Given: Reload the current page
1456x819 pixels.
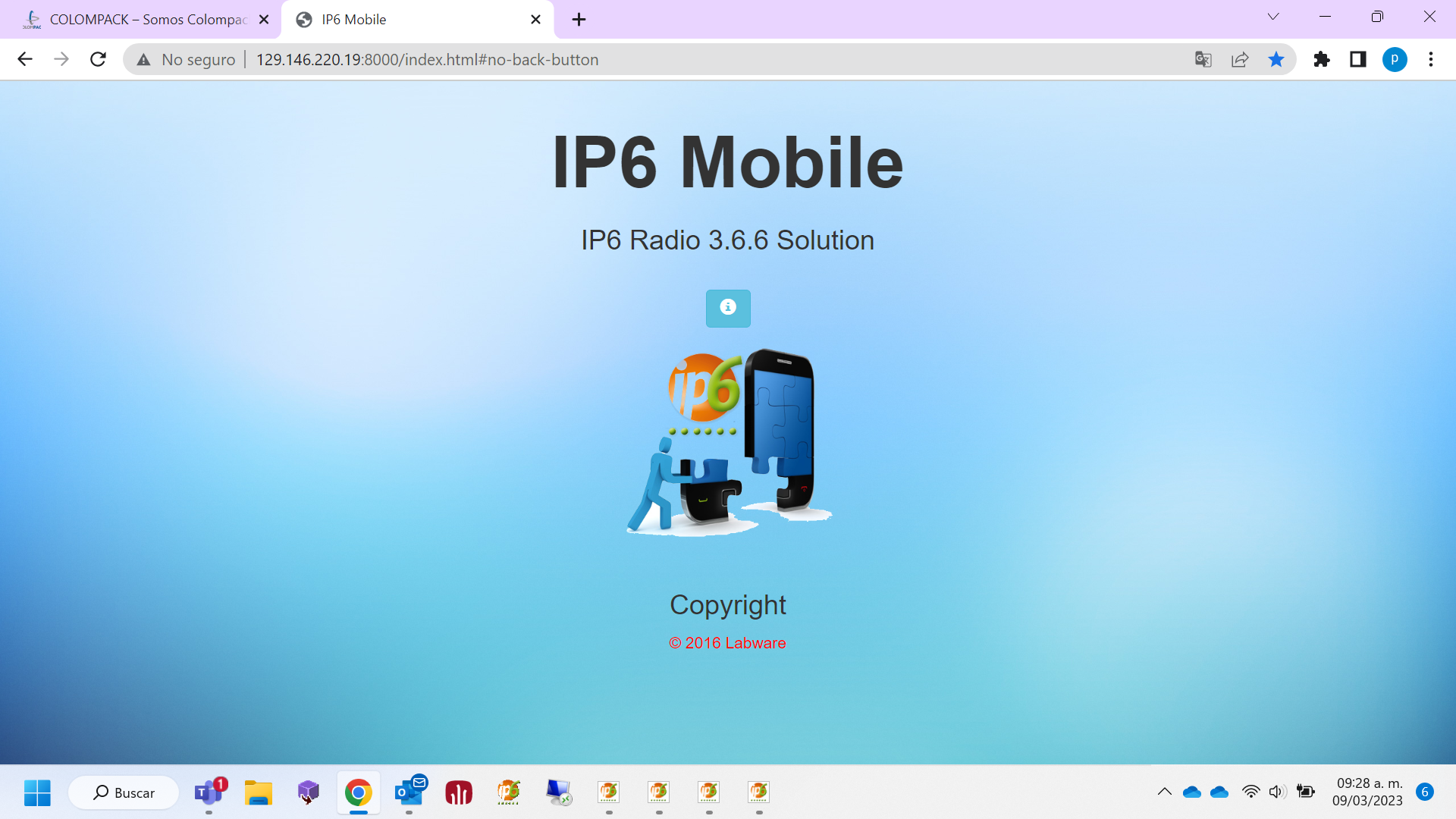Looking at the screenshot, I should click(98, 59).
